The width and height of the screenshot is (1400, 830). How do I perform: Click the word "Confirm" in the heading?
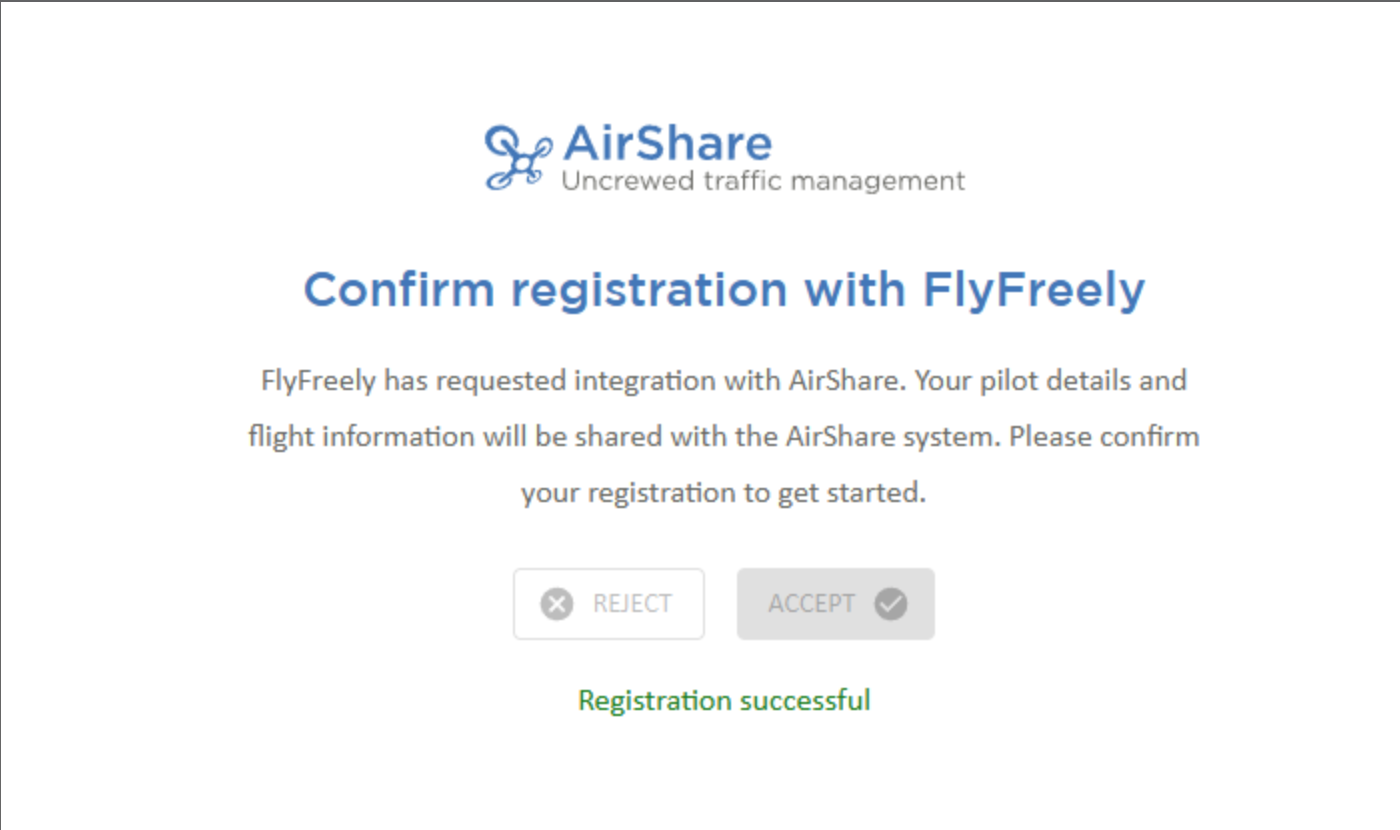point(399,290)
